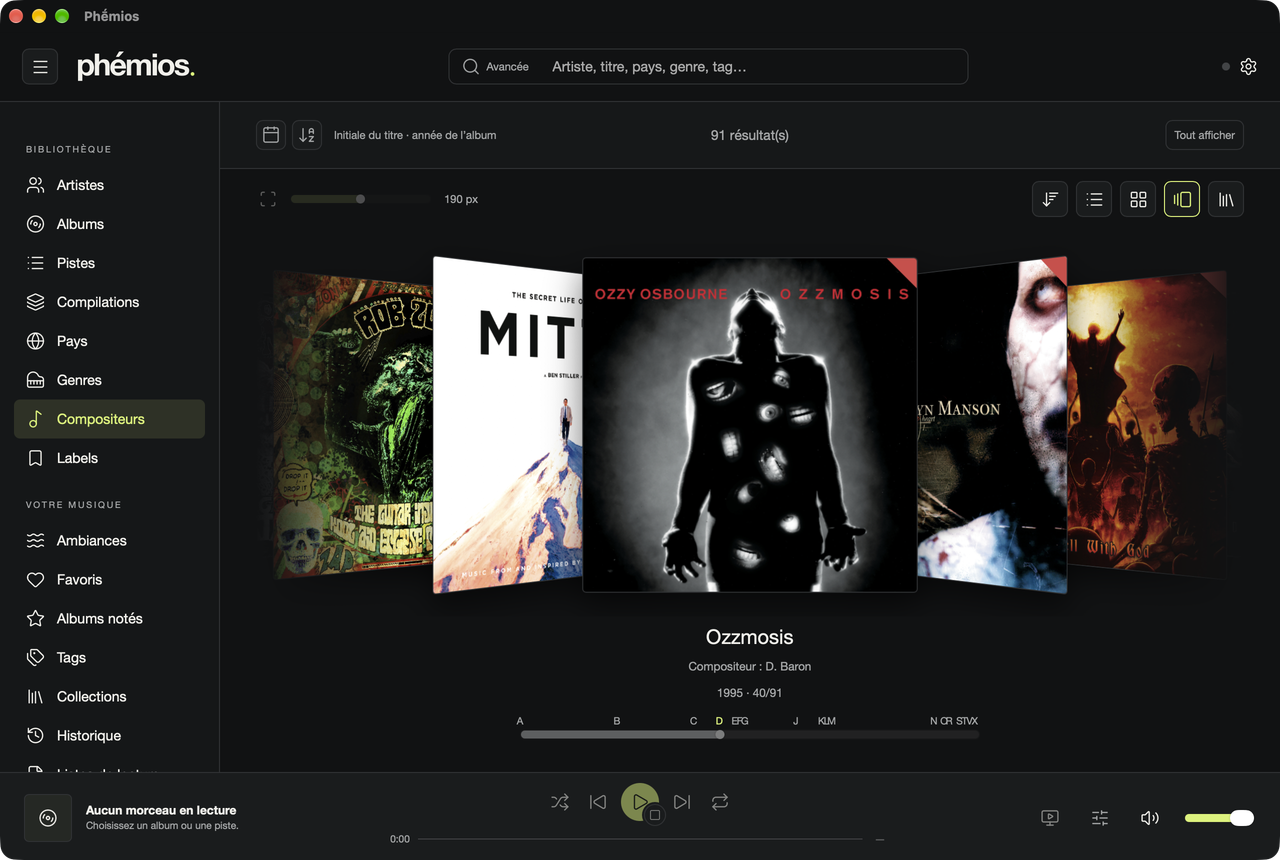Select Pays in the library
Screen dimensions: 1280x860
pos(110,341)
